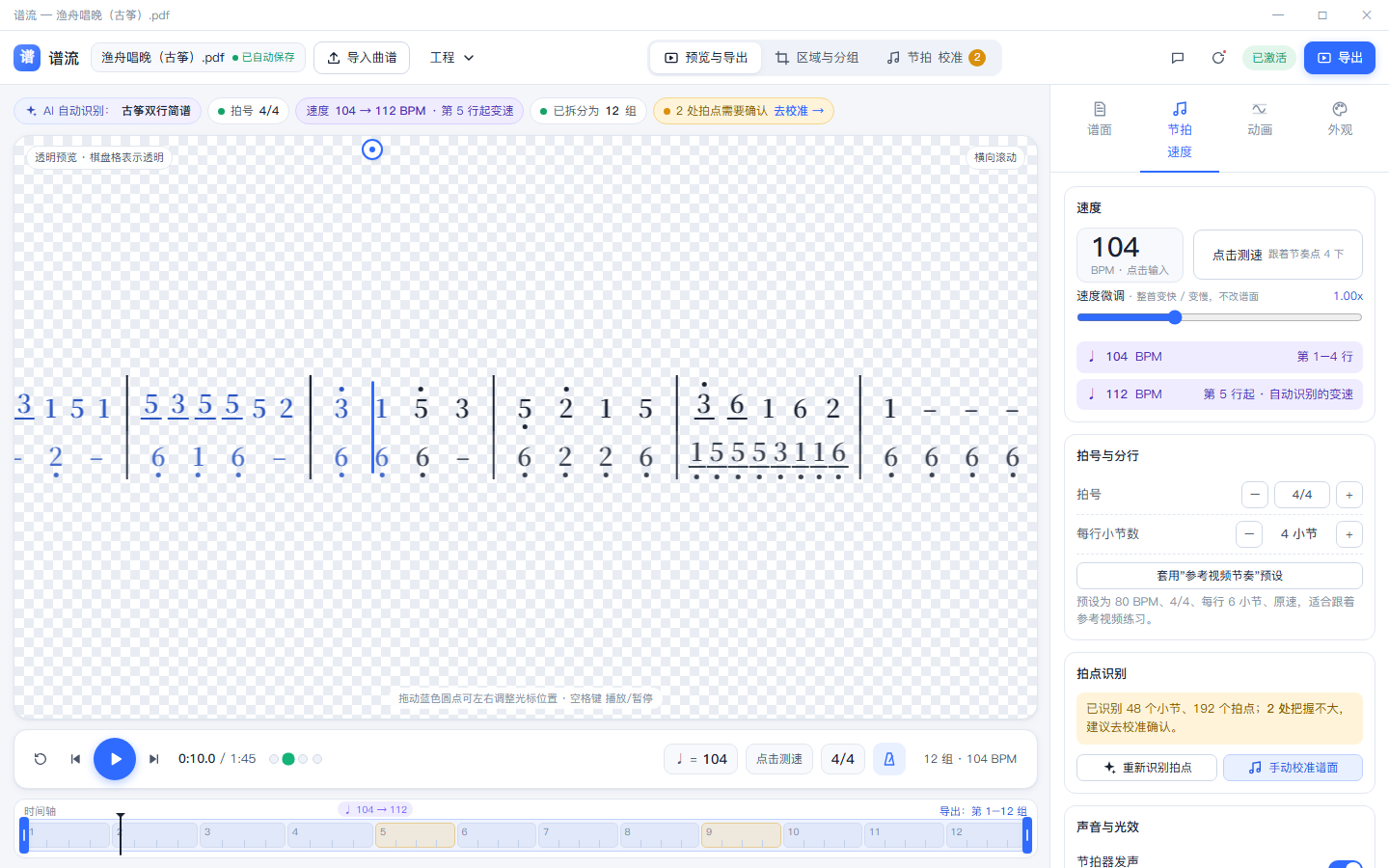This screenshot has width=1389, height=868.
Task: Click the 点击测速 tap tempo box
Action: coord(1278,255)
